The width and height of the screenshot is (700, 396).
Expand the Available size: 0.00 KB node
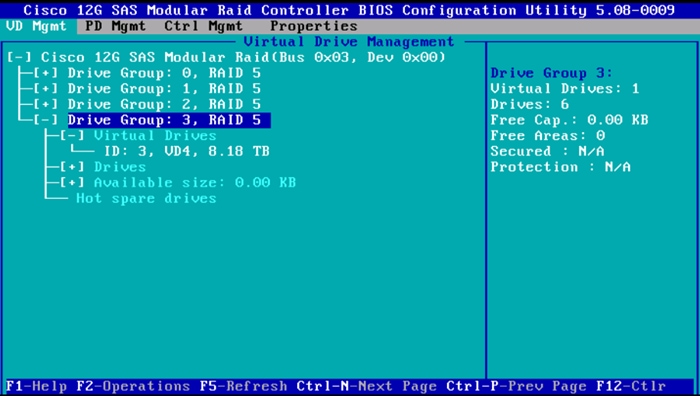pyautogui.click(x=72, y=183)
